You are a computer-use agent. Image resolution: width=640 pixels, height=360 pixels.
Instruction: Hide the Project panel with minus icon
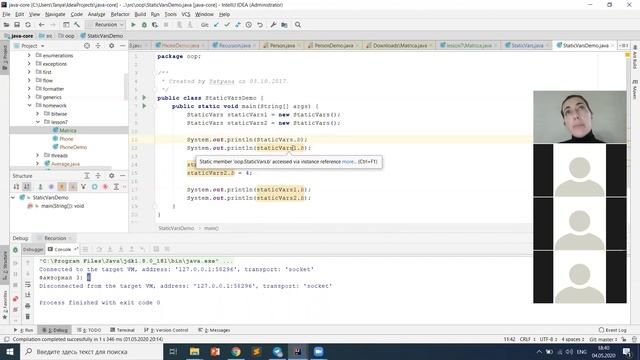click(122, 46)
